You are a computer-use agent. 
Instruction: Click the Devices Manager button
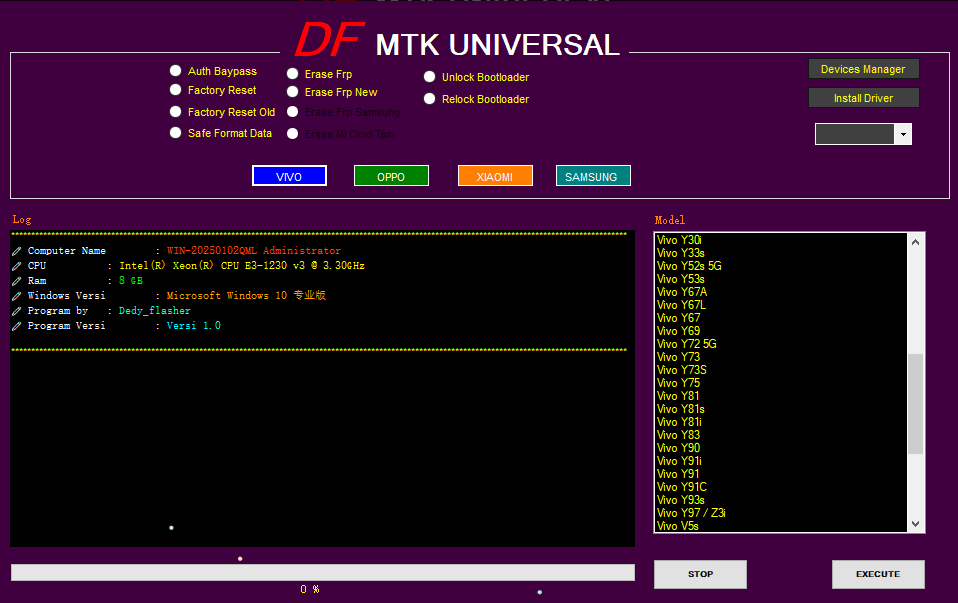click(863, 69)
